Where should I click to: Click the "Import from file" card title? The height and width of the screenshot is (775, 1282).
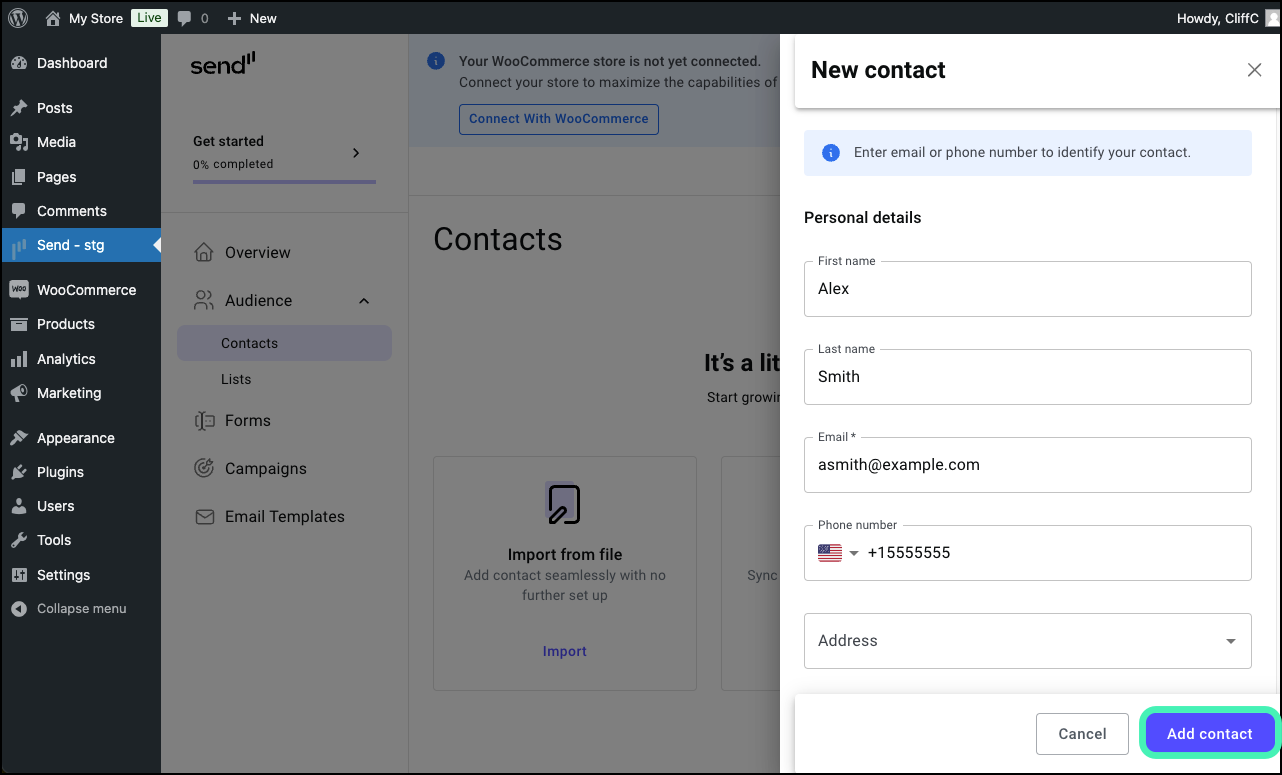click(565, 554)
